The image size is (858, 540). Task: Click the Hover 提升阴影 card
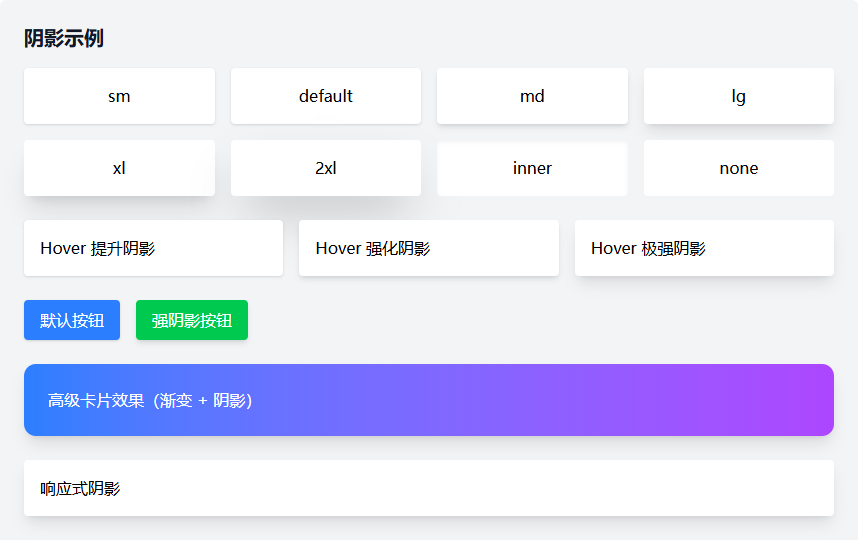click(153, 248)
